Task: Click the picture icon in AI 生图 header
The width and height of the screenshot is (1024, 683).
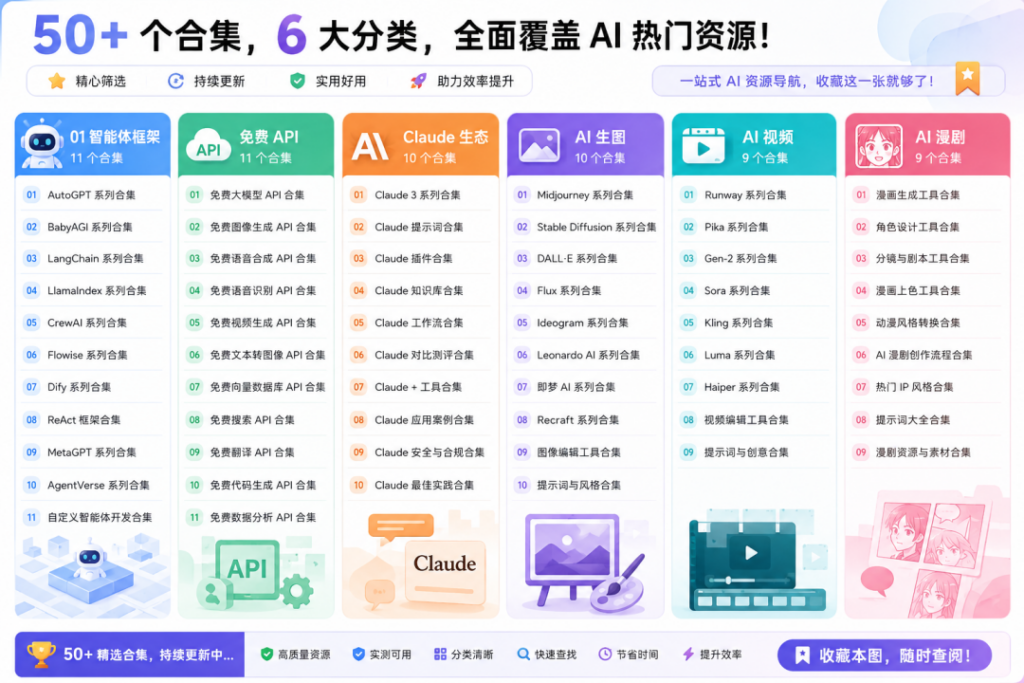Action: (x=539, y=145)
